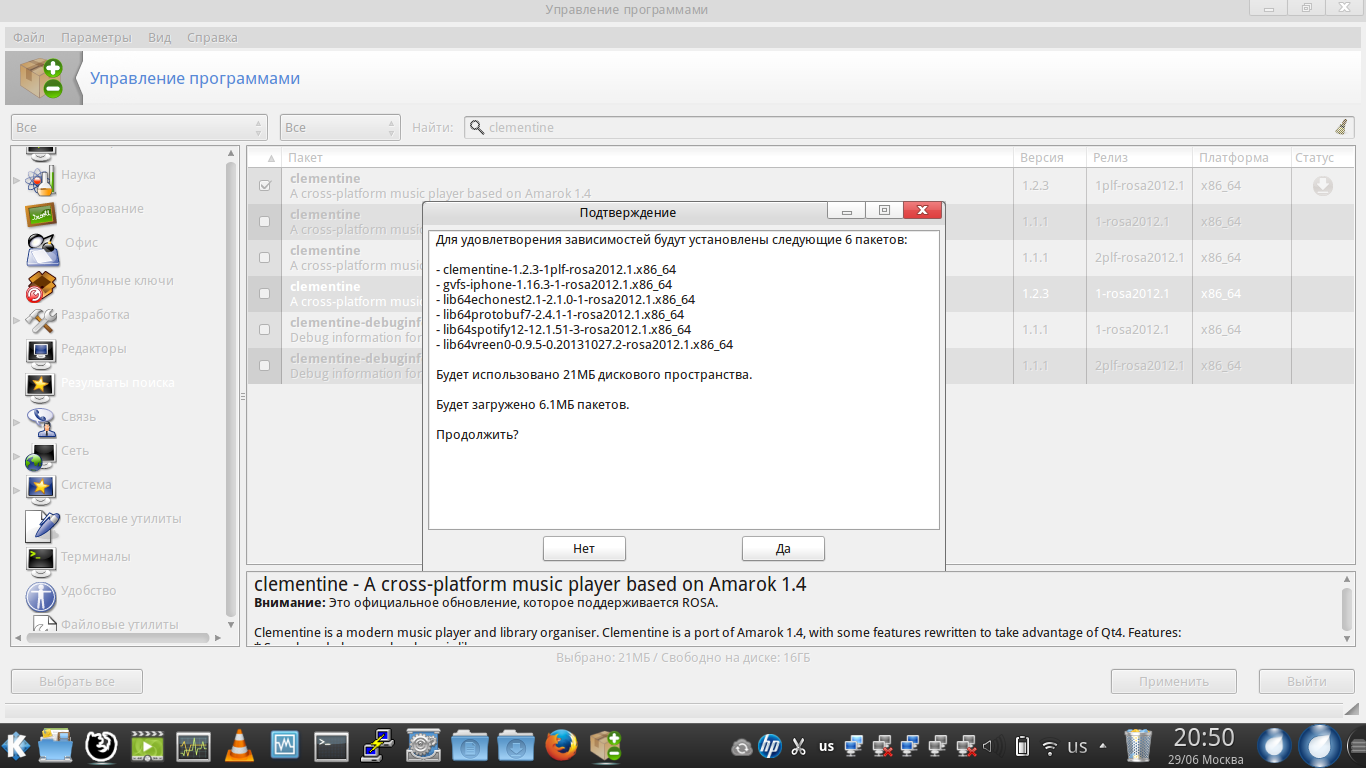Screen dimensions: 1366x768
Task: Click the category tree horizontal scrollbar
Action: pos(117,637)
